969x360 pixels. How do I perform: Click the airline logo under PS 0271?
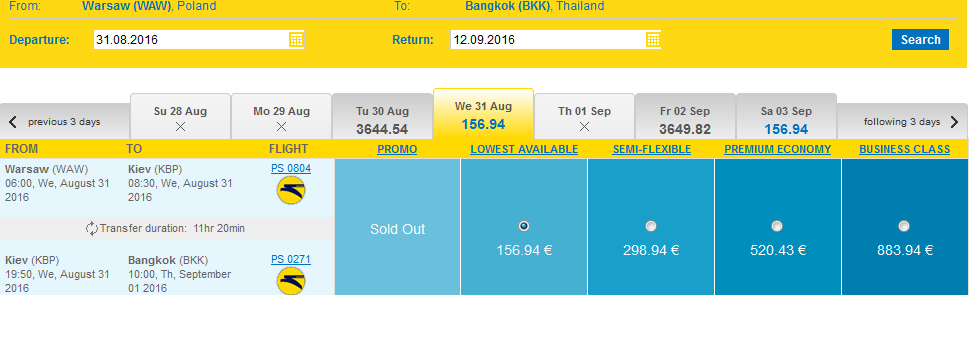point(291,281)
